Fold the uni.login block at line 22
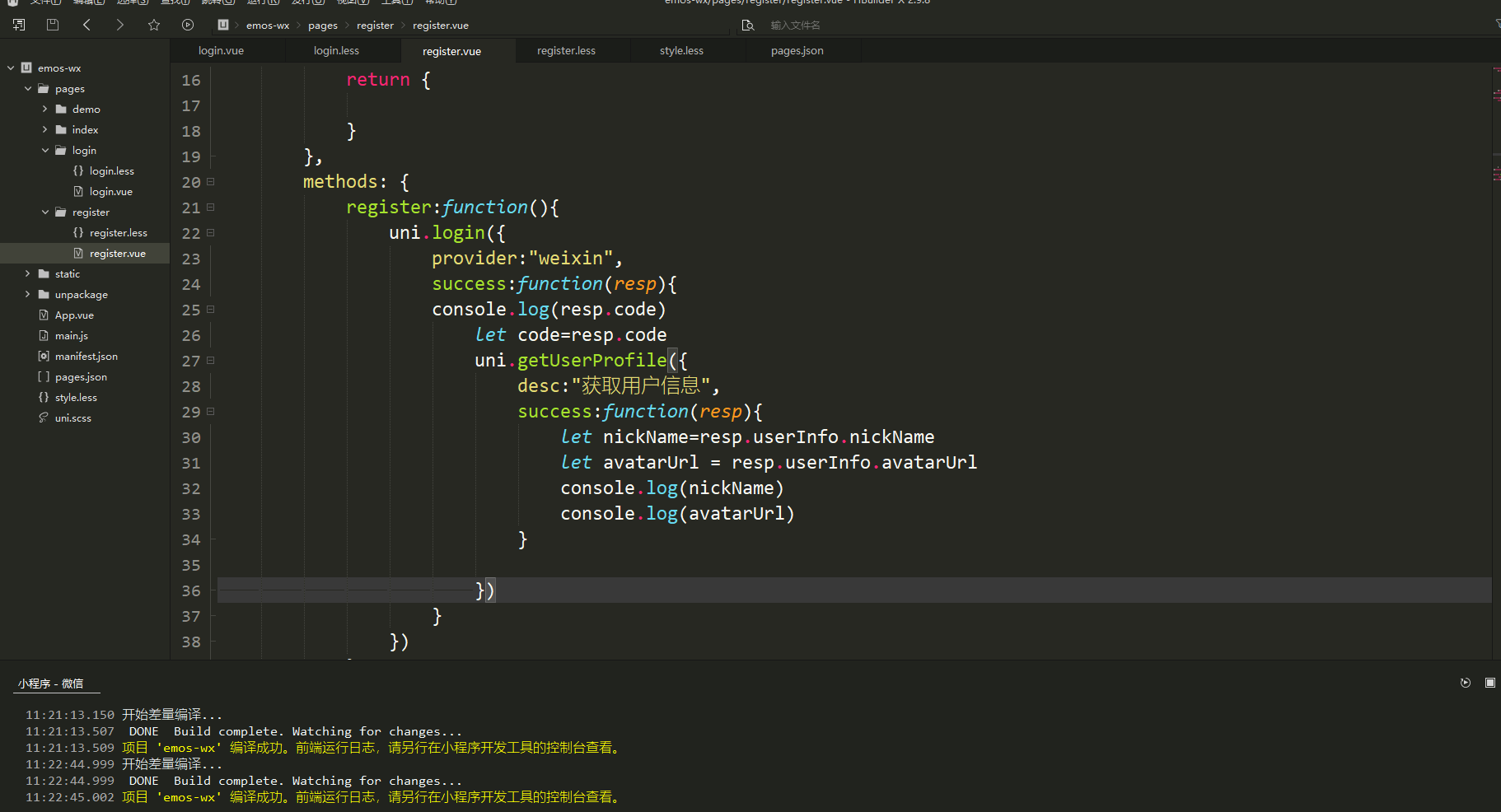Viewport: 1501px width, 812px height. [x=211, y=233]
